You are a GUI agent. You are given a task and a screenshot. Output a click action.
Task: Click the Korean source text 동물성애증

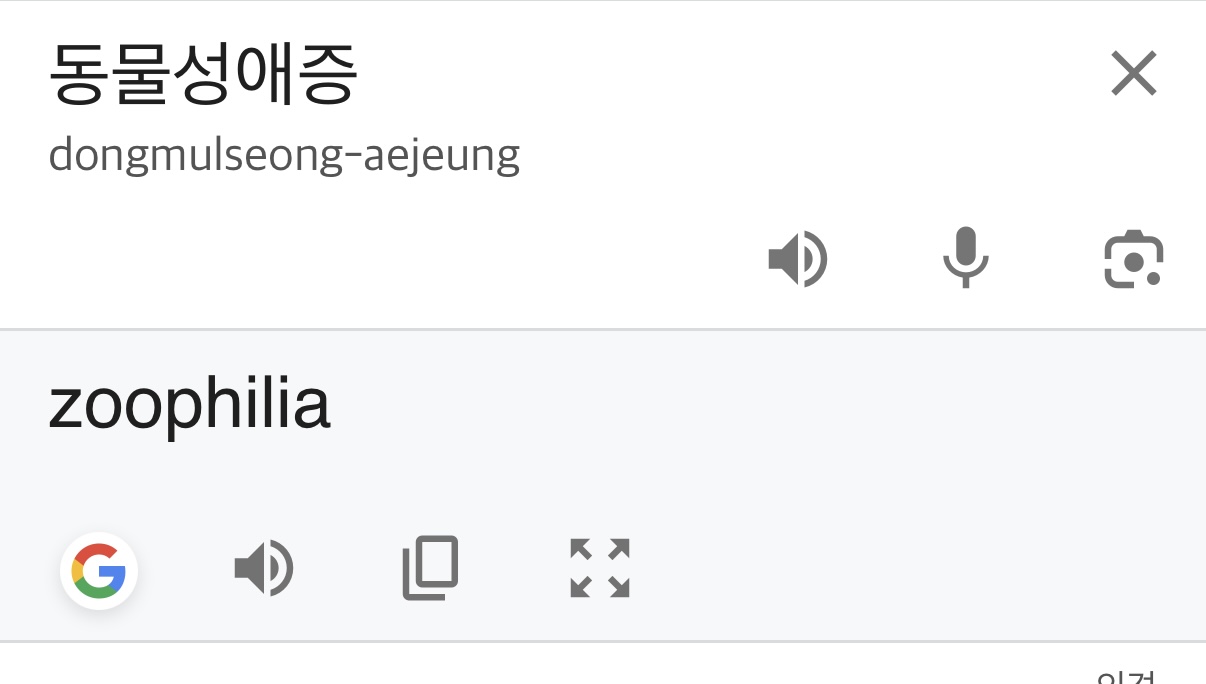point(202,75)
